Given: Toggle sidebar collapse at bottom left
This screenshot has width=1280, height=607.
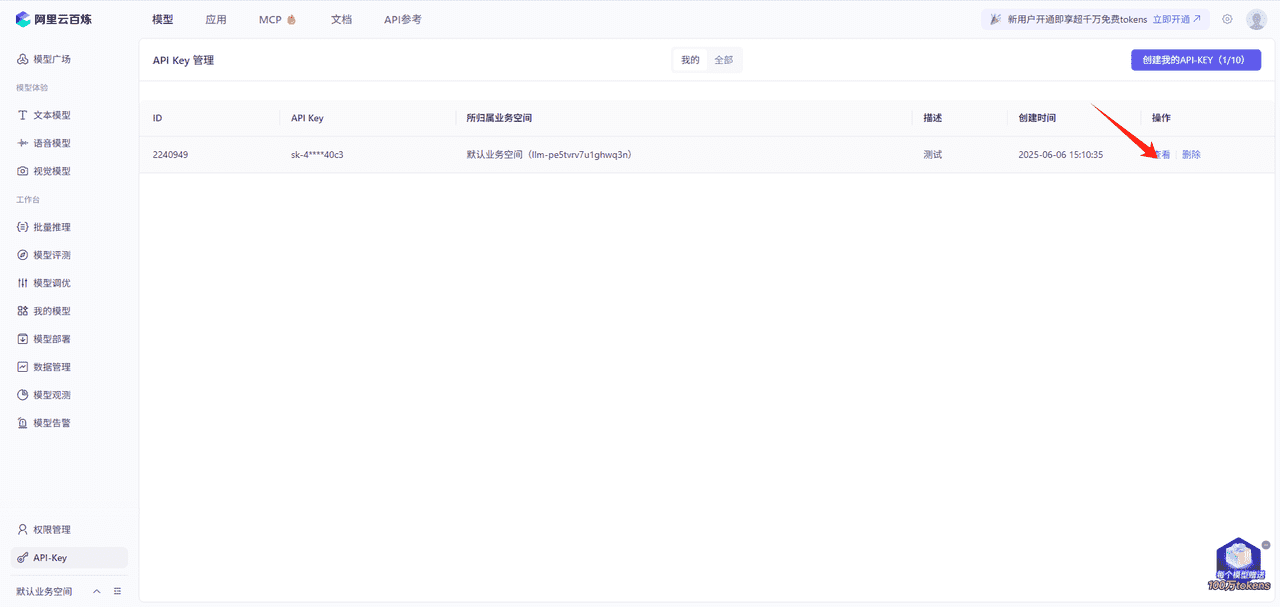Looking at the screenshot, I should pos(117,591).
